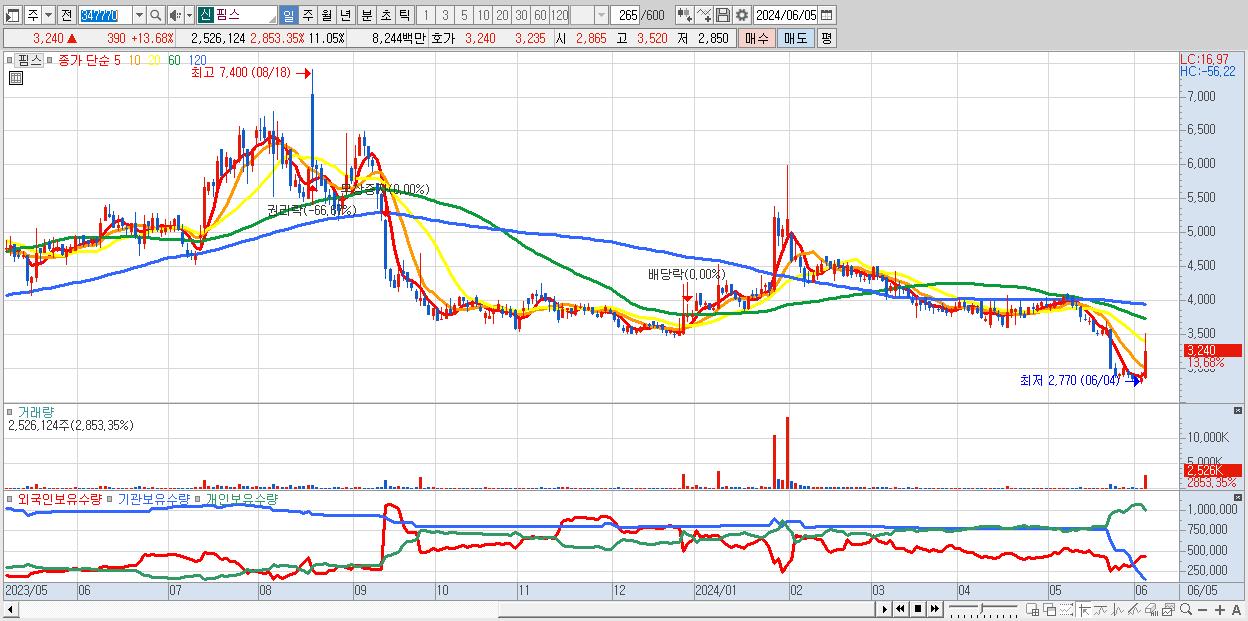This screenshot has width=1248, height=621.
Task: Select the 3 interval button
Action: click(x=445, y=15)
